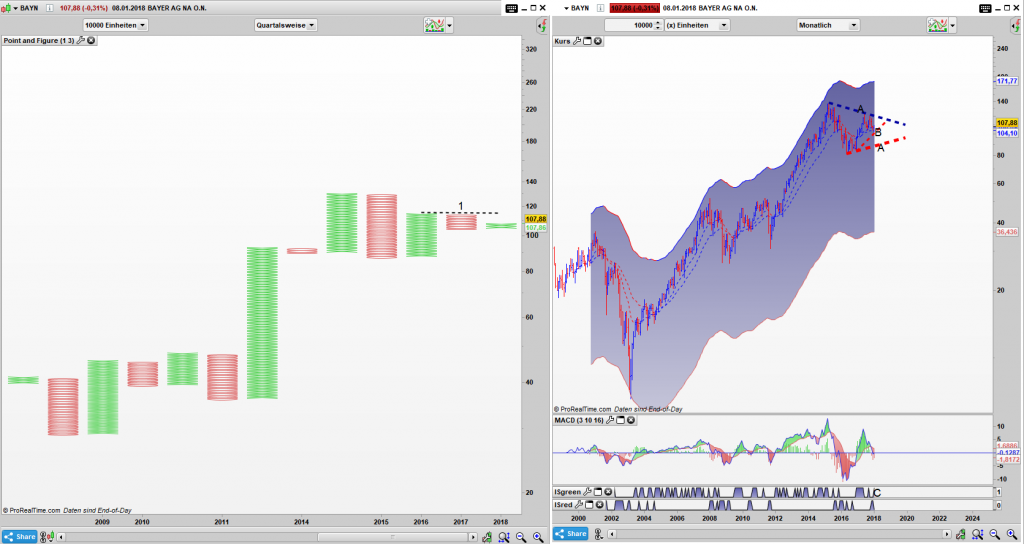Click the cursor mode icon in left window
The height and width of the screenshot is (544, 1024).
click(x=47, y=537)
